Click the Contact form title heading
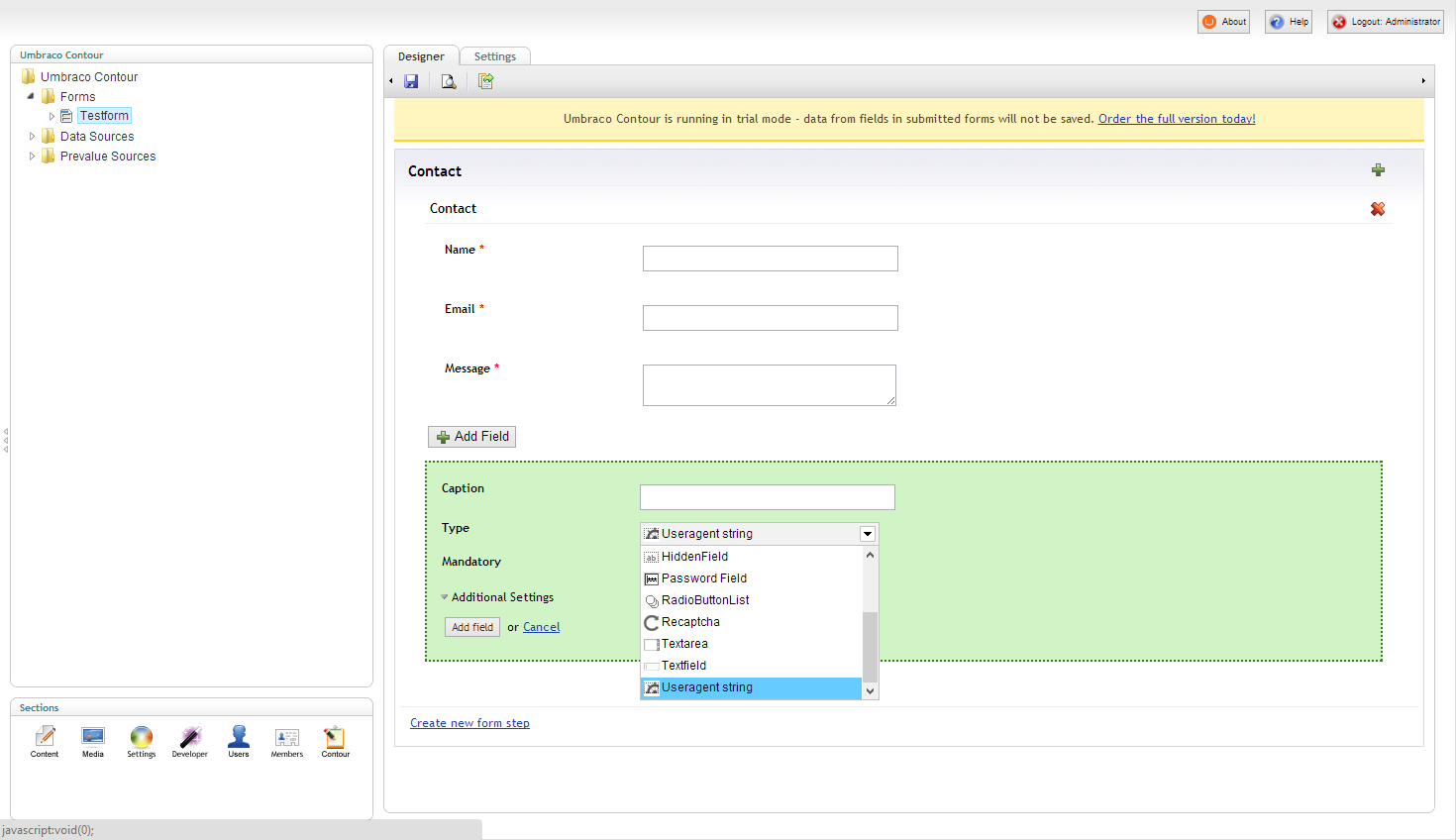Screen dimensions: 1456x840 point(435,171)
